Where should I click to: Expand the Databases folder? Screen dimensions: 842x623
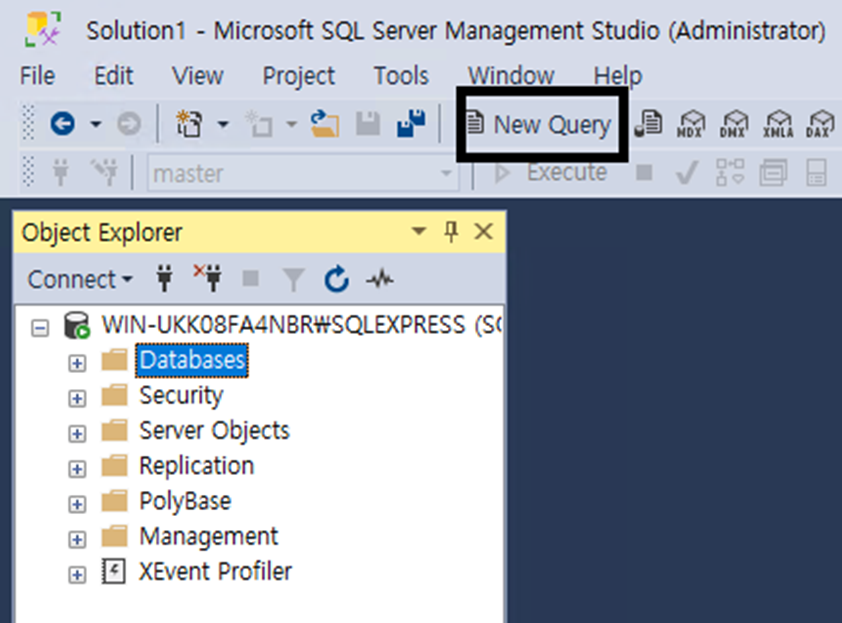click(x=77, y=363)
